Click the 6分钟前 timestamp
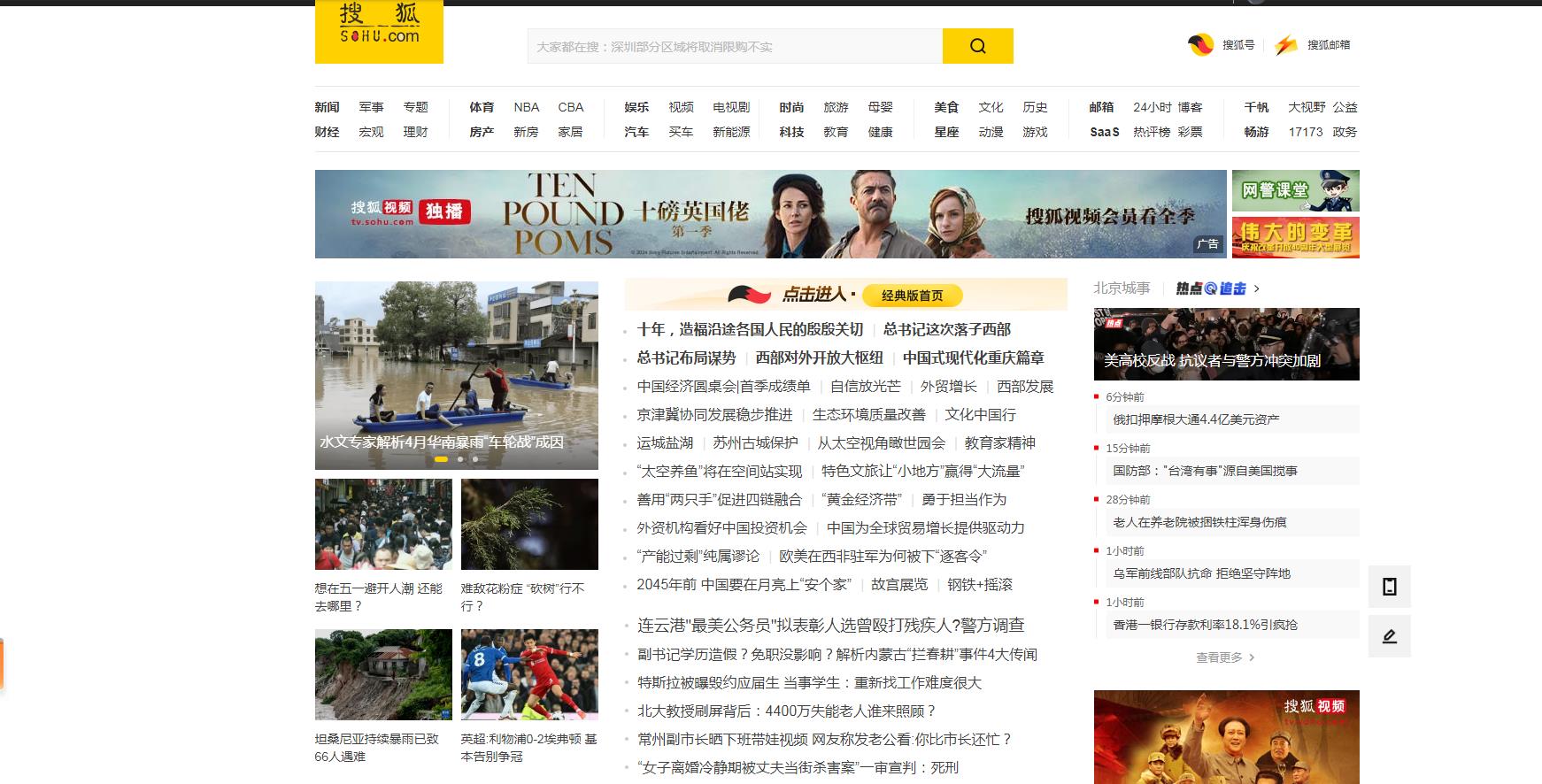The image size is (1542, 784). tap(1124, 396)
